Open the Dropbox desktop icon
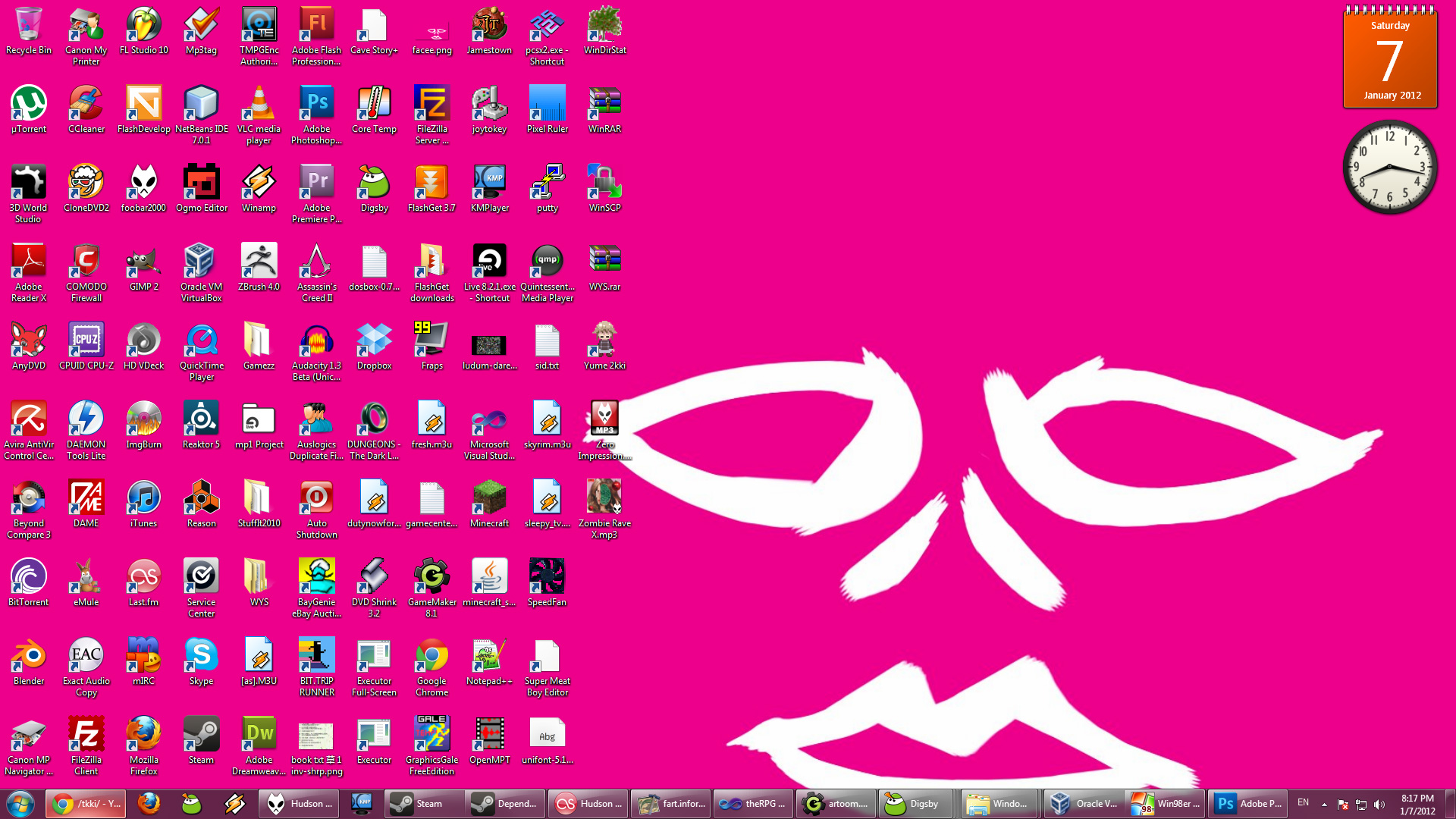 [375, 347]
